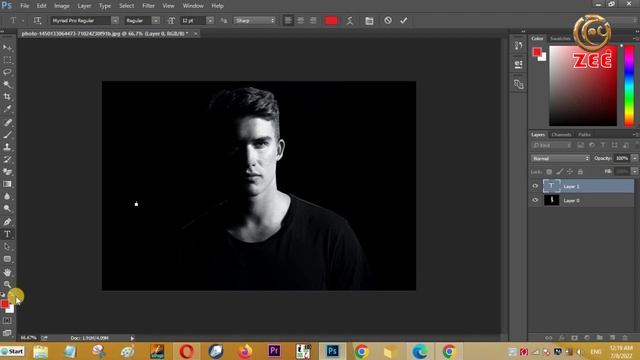Open Opera browser from taskbar

coord(187,351)
